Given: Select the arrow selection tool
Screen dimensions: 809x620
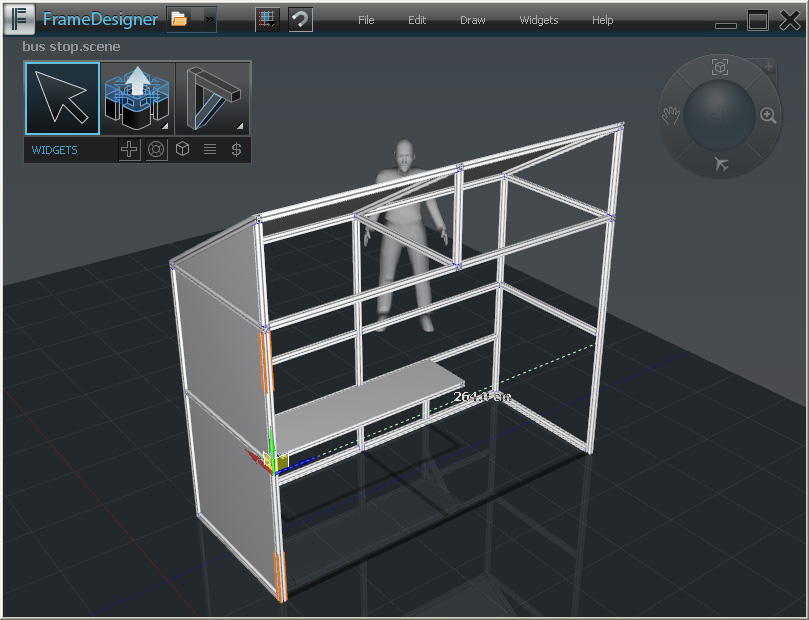Looking at the screenshot, I should [x=61, y=98].
